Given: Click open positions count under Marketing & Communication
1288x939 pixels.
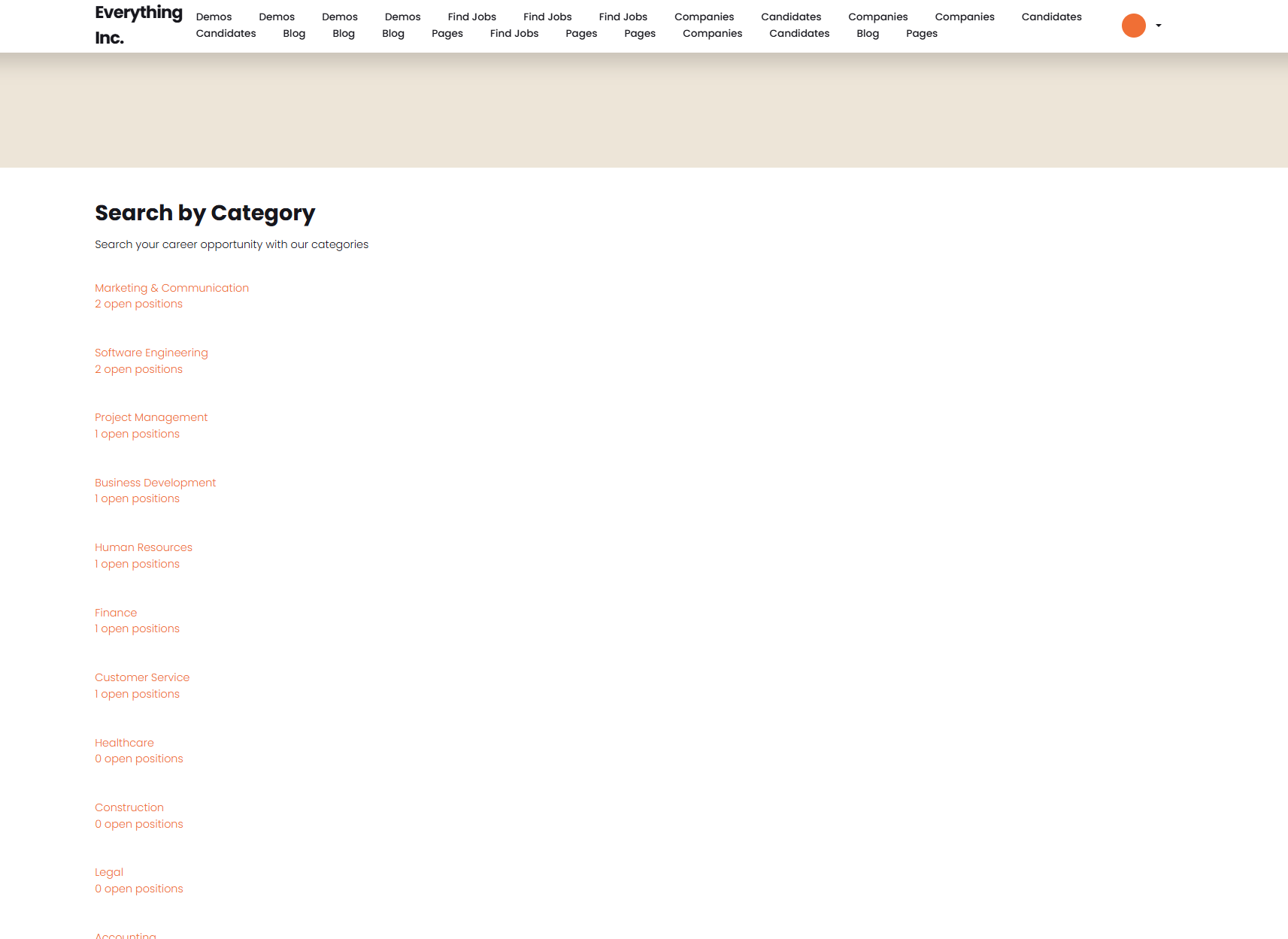Looking at the screenshot, I should [138, 304].
